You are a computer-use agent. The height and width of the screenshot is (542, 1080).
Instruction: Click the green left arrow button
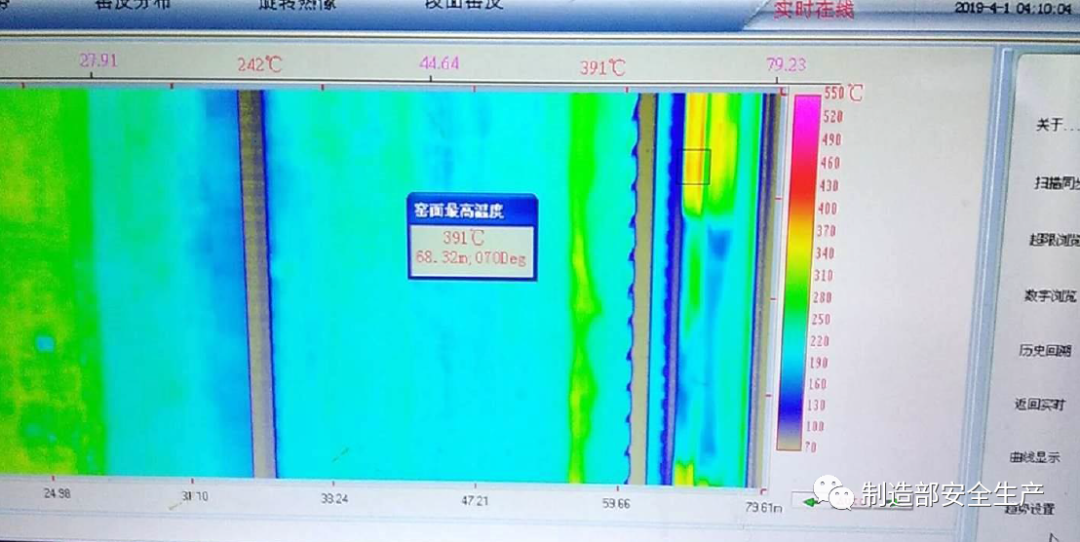point(809,500)
